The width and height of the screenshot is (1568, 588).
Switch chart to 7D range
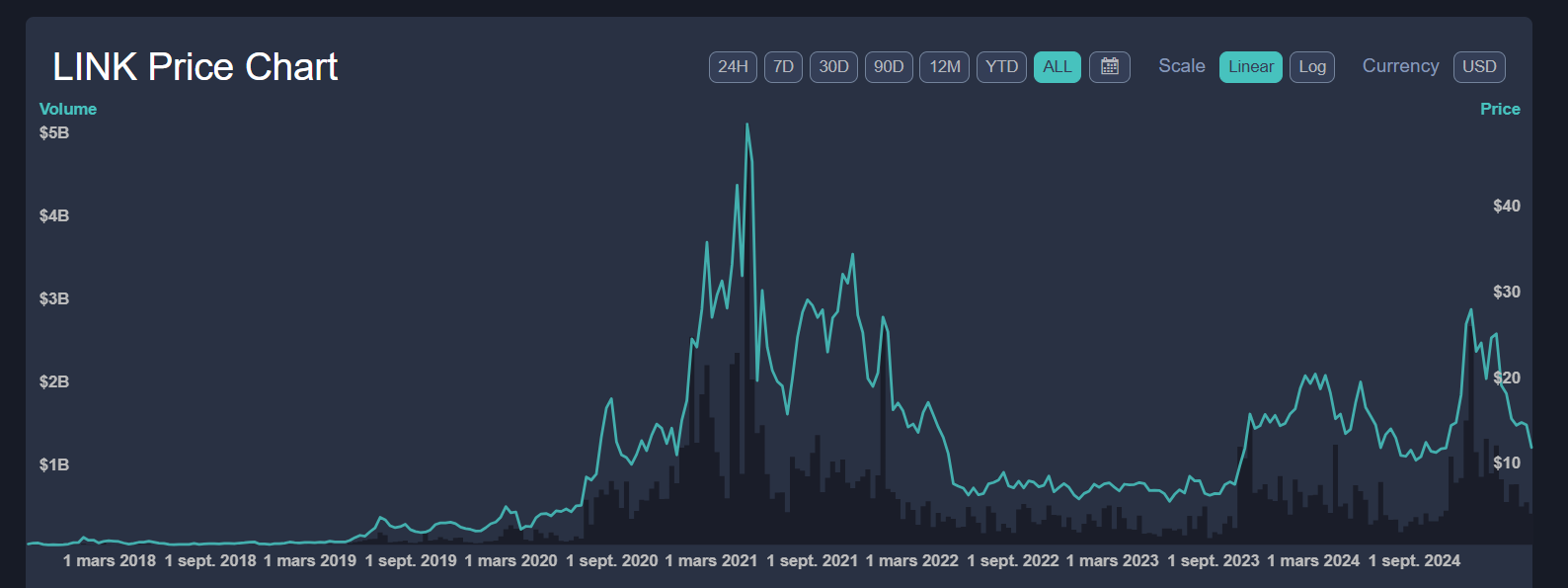coord(783,67)
